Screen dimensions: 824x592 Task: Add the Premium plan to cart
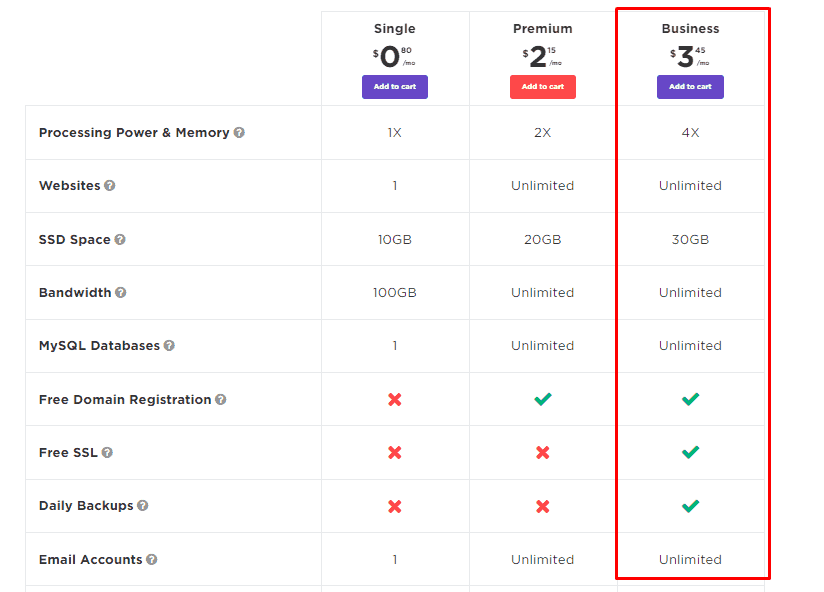(x=543, y=87)
